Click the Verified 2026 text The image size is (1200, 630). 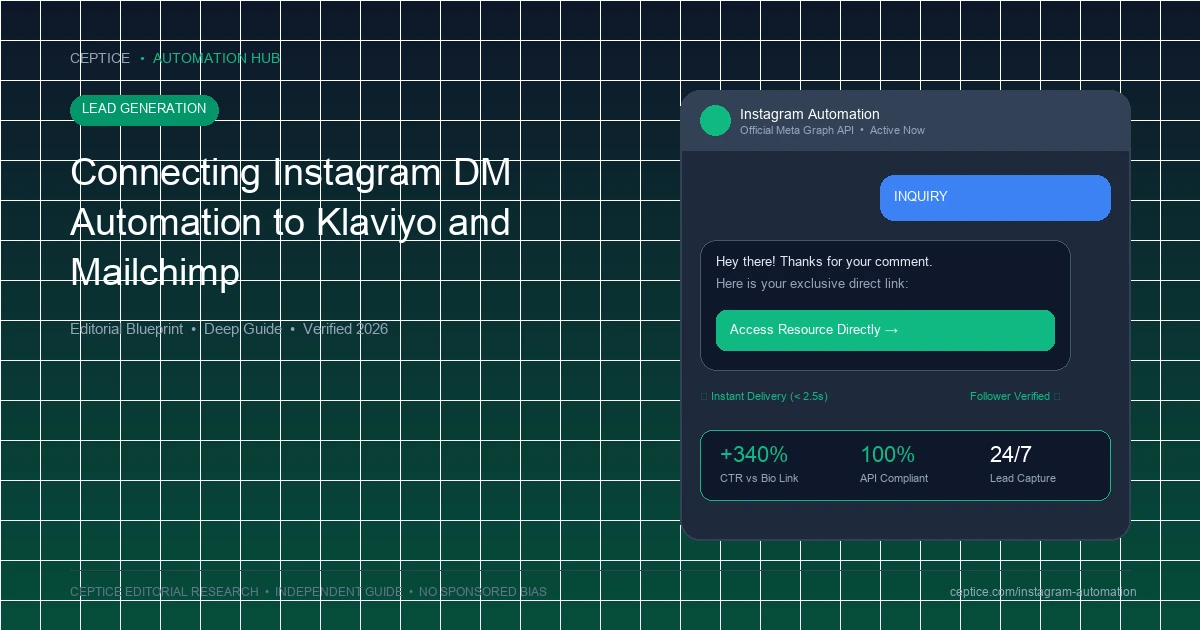tap(345, 329)
